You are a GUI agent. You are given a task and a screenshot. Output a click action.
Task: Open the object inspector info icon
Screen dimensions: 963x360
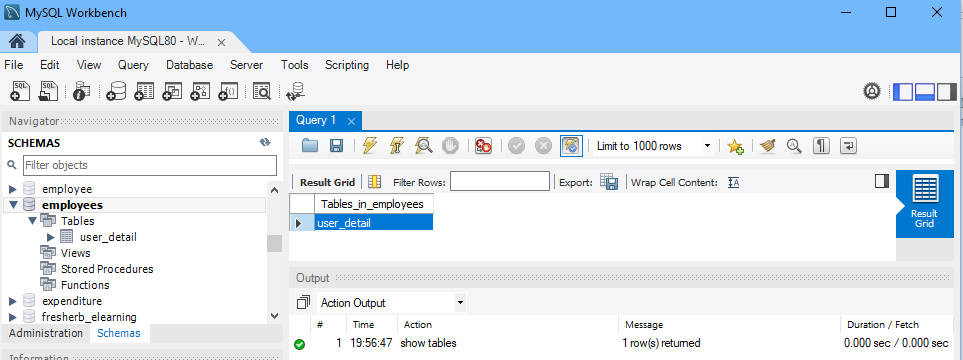(x=81, y=91)
